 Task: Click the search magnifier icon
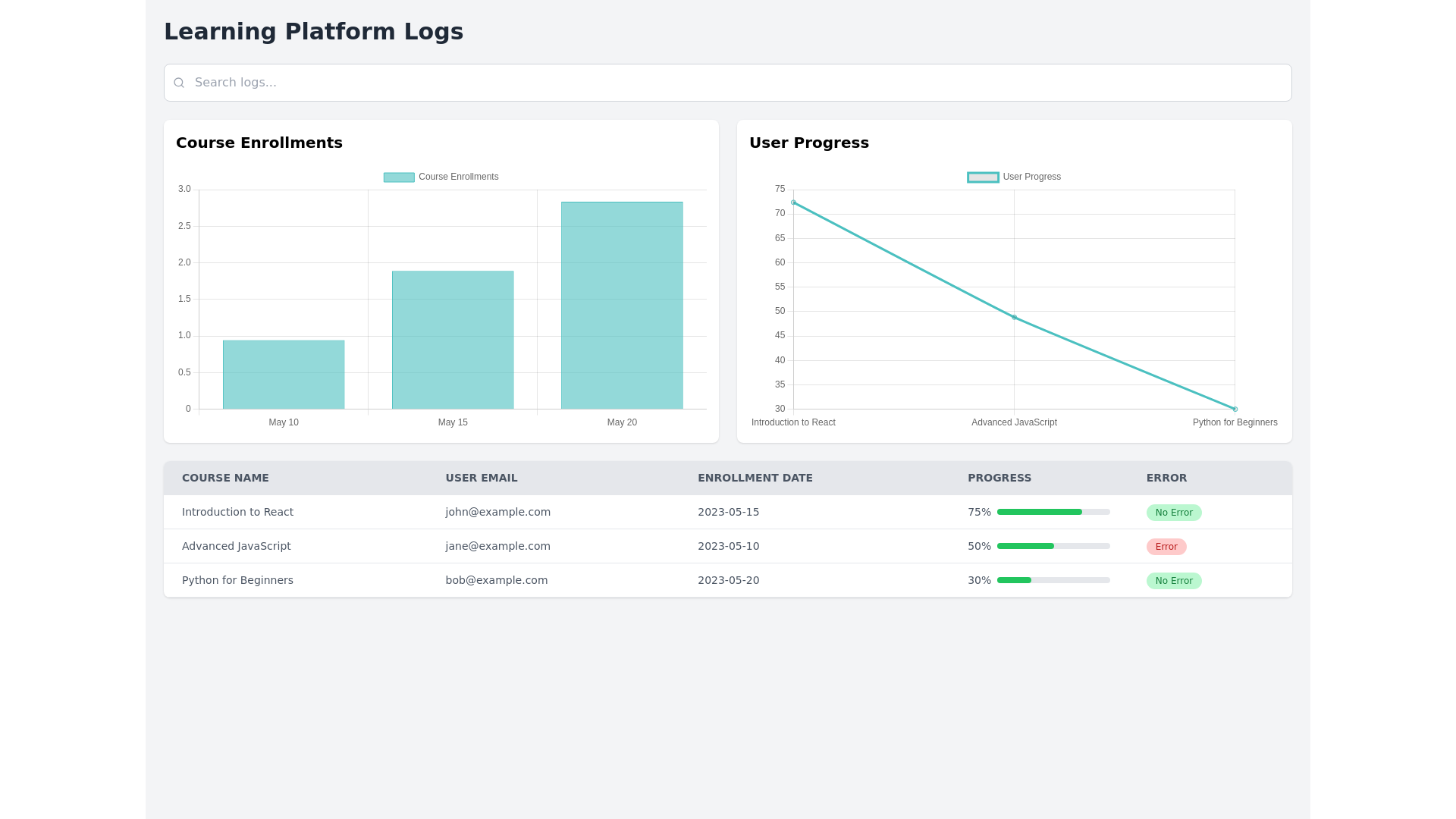[179, 83]
